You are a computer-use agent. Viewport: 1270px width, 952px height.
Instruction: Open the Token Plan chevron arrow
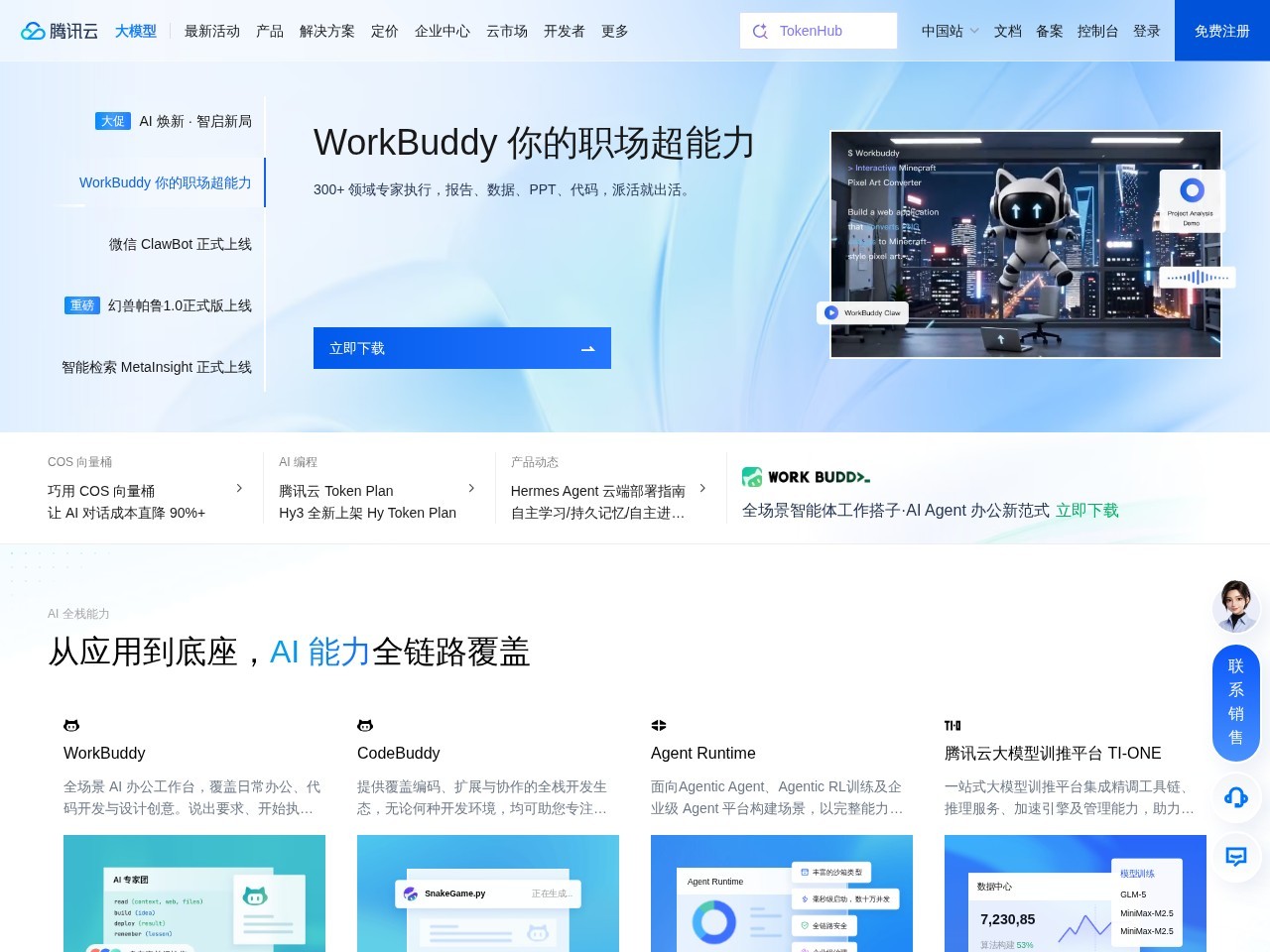pos(471,488)
